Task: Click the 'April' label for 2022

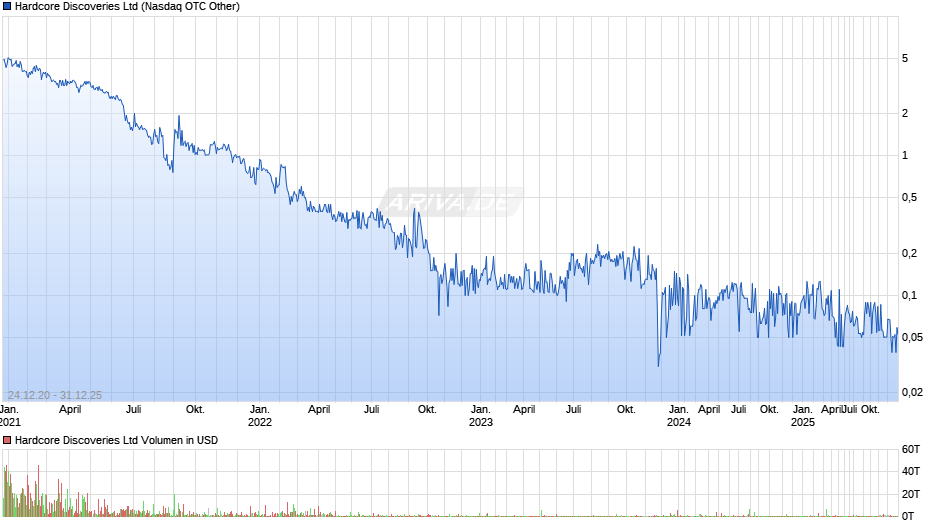Action: point(319,410)
